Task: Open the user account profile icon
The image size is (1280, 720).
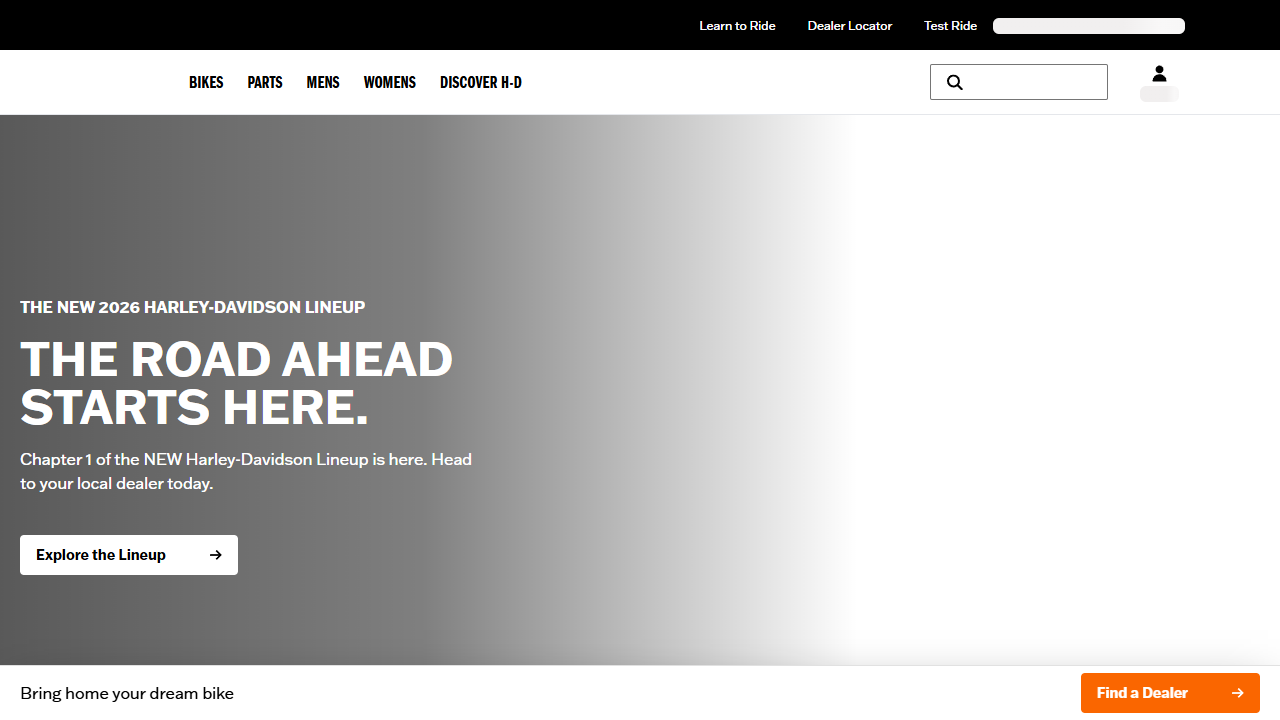Action: point(1159,74)
